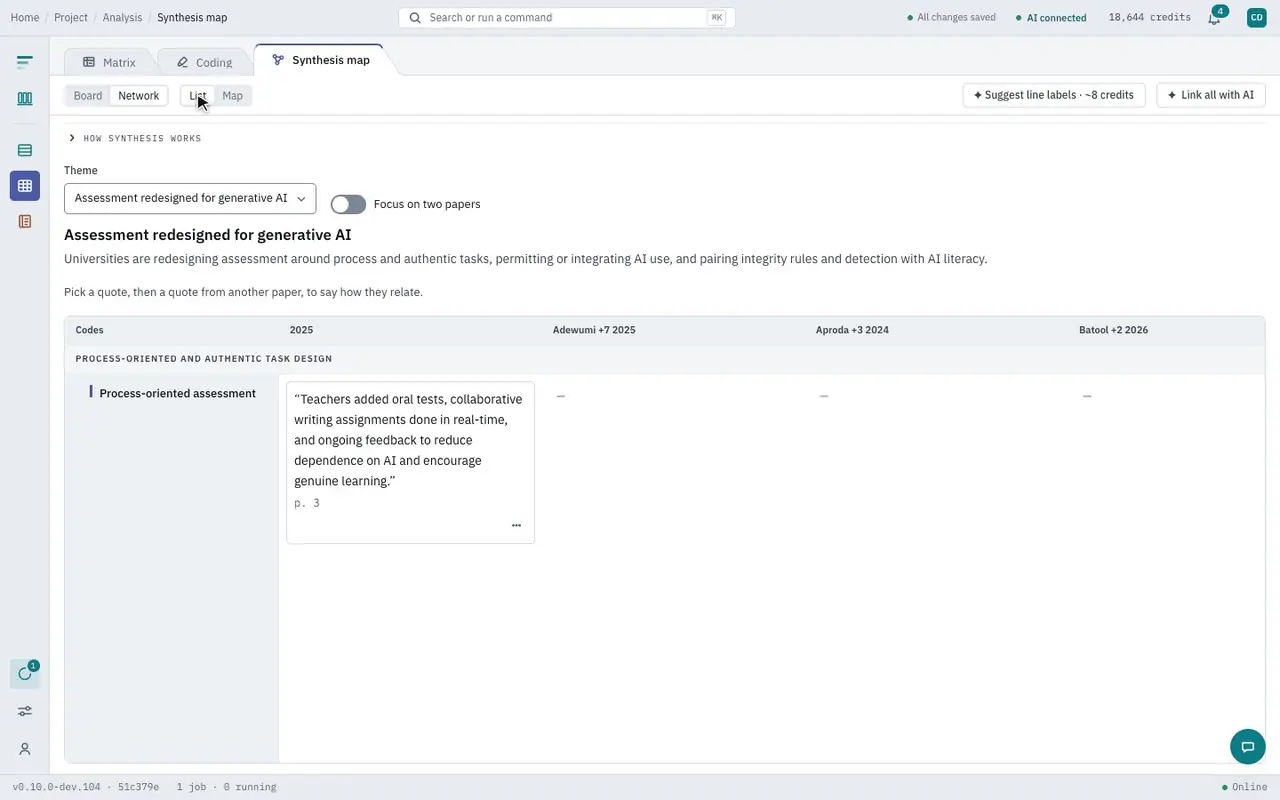Toggle Focus on two papers switch
Viewport: 1280px width, 800px height.
348,204
